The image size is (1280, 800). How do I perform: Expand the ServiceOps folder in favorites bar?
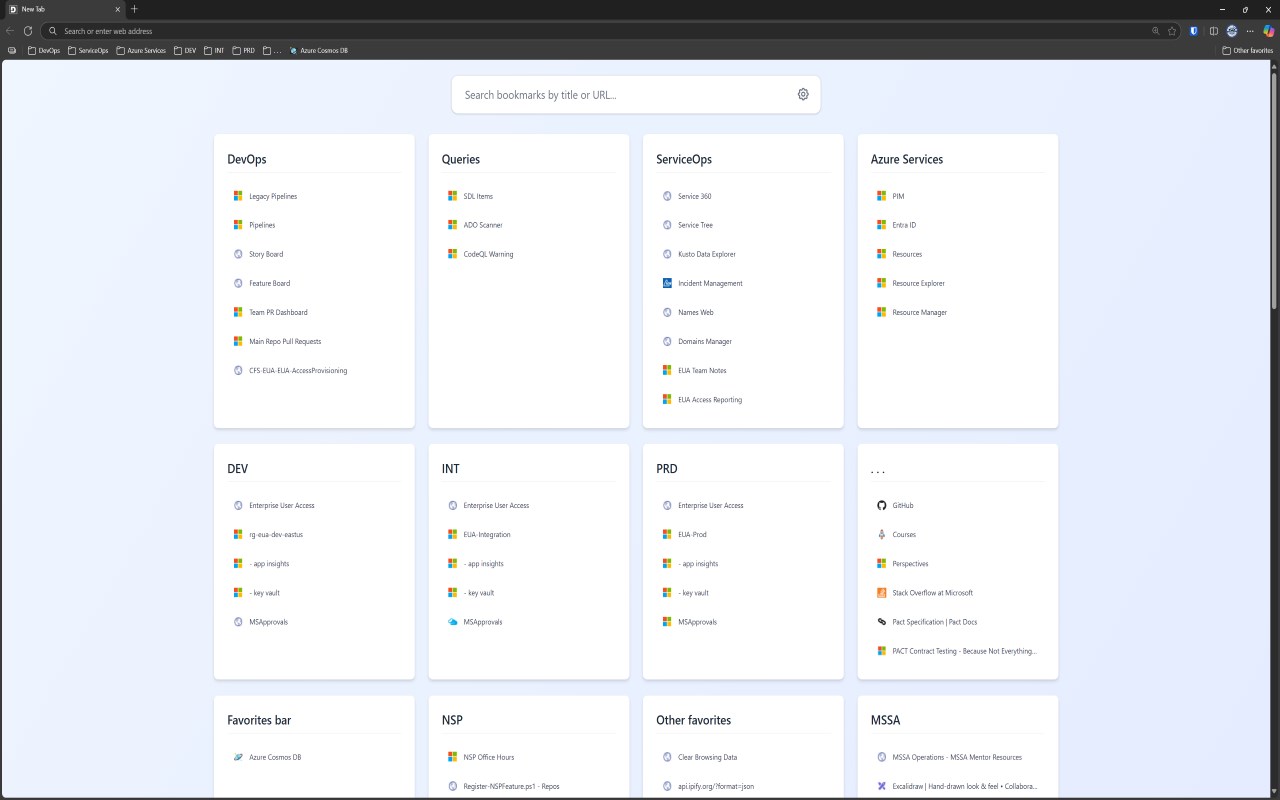point(88,50)
